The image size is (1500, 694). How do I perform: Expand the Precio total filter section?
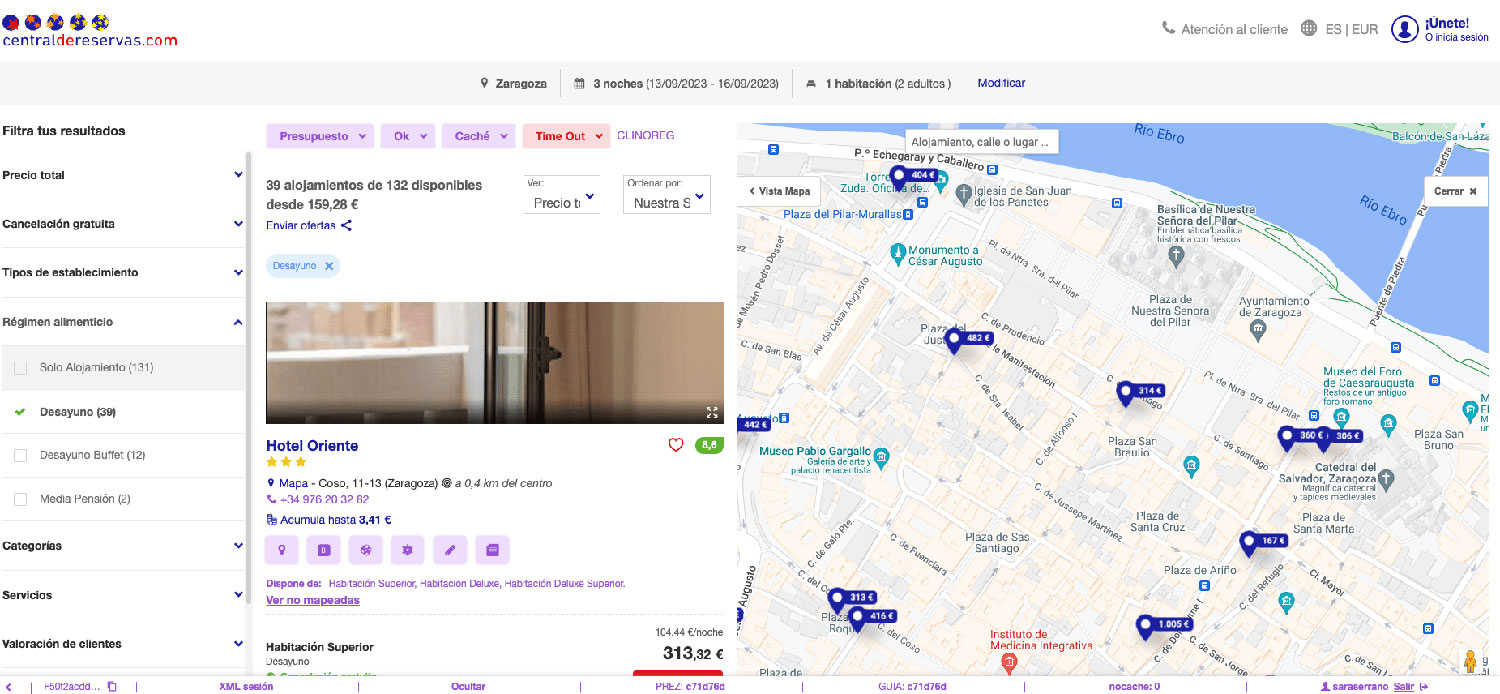[123, 175]
